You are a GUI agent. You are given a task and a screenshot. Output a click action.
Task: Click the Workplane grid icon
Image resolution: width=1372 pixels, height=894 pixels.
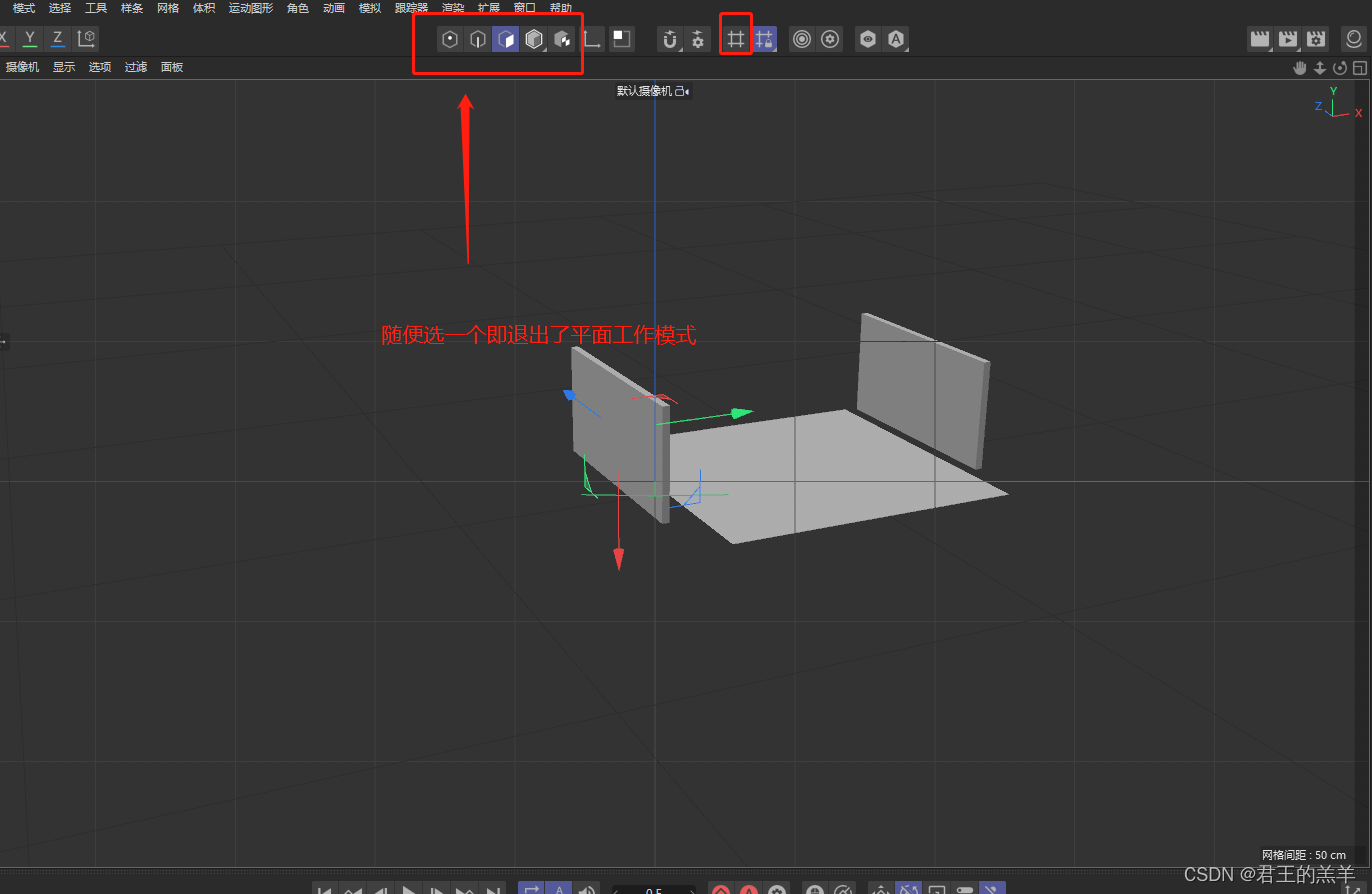coord(736,40)
